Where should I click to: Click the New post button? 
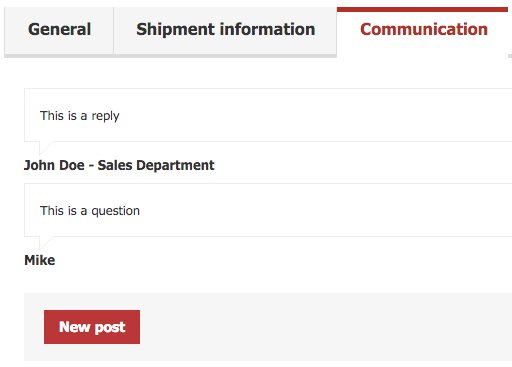[92, 327]
